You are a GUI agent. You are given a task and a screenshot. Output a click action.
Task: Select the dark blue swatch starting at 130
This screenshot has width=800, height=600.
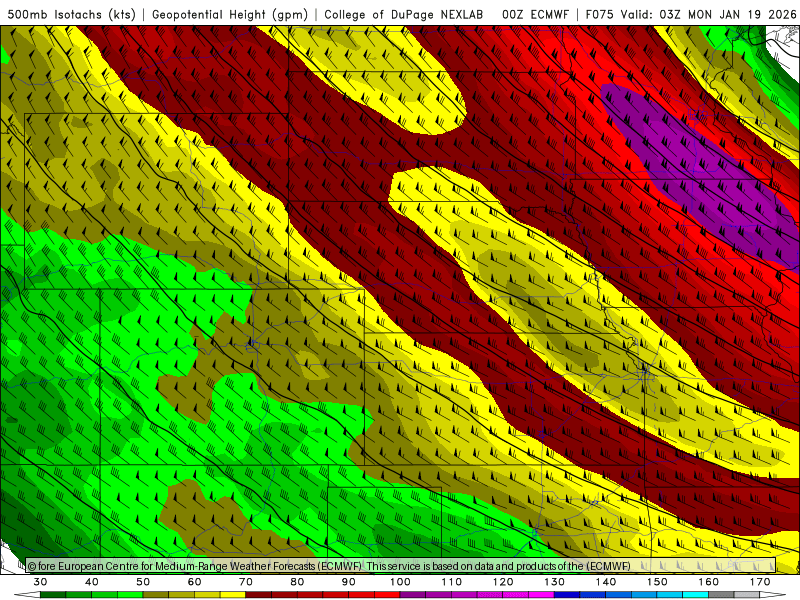click(567, 595)
